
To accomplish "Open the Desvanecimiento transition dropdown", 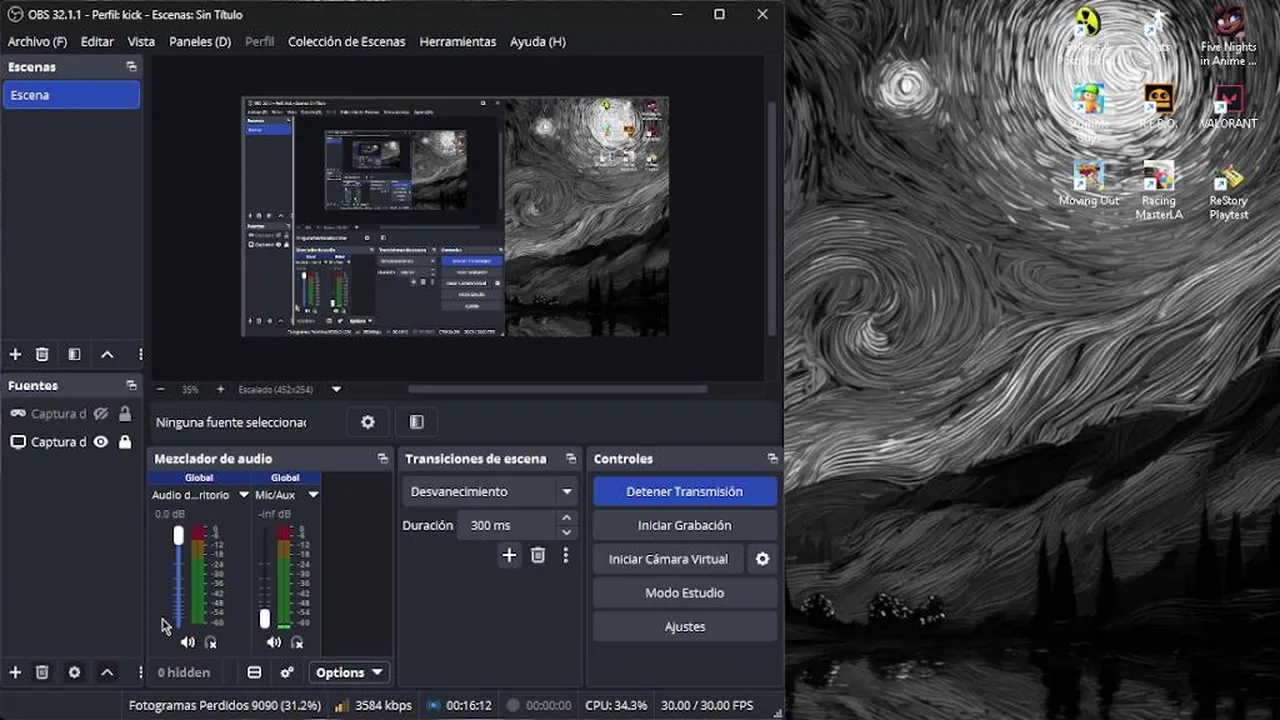I will tap(490, 491).
